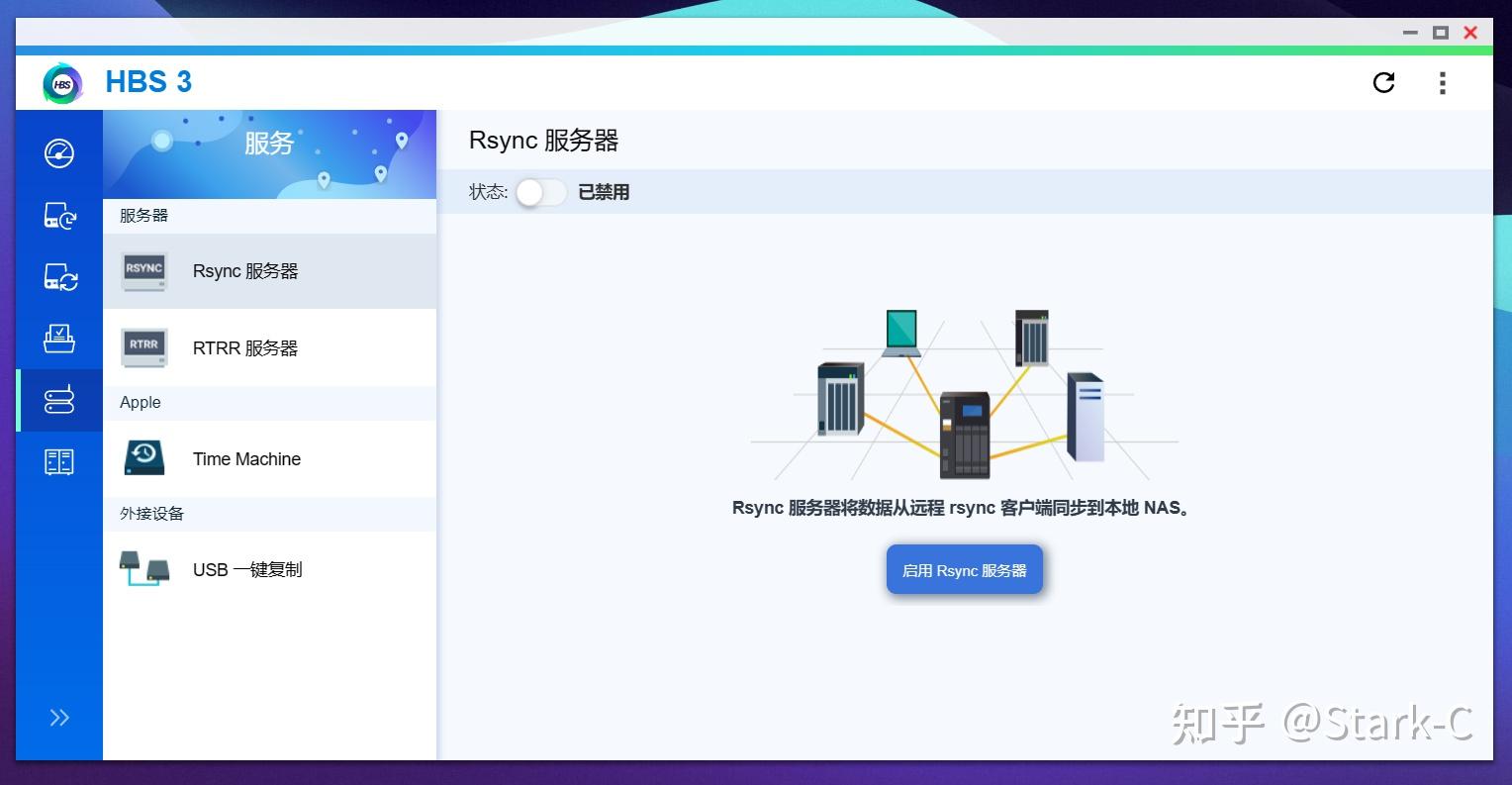This screenshot has height=785, width=1512.
Task: Click the HBS 3 app logo
Action: click(x=61, y=82)
